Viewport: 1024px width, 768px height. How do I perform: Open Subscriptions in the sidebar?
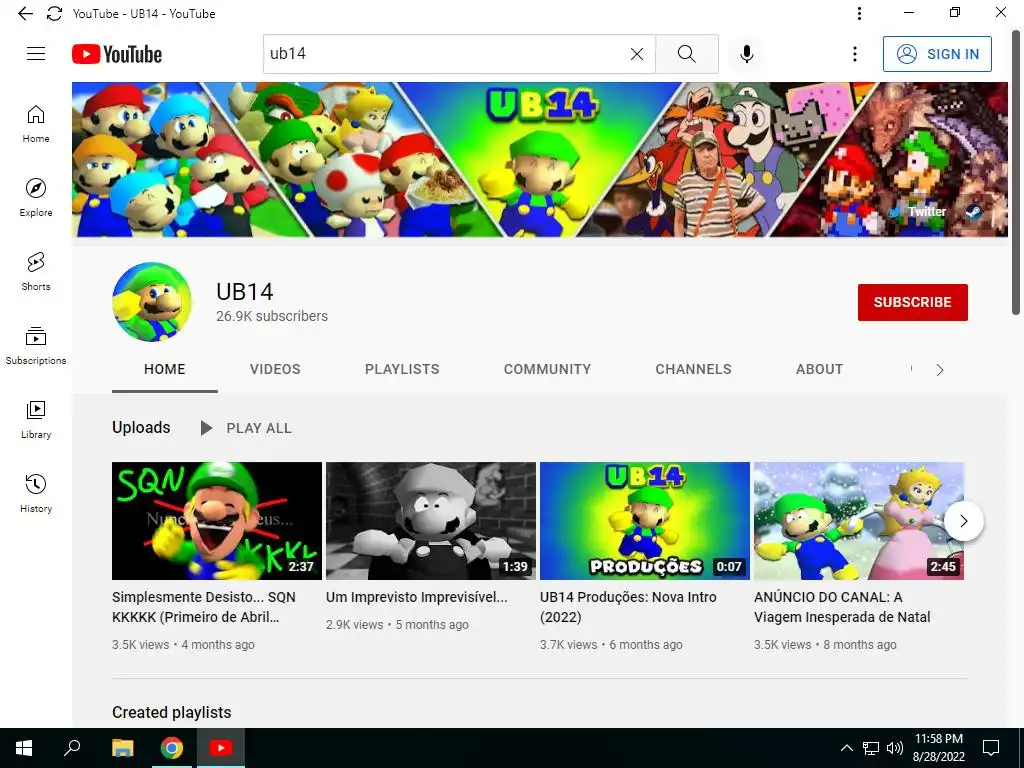(x=36, y=345)
